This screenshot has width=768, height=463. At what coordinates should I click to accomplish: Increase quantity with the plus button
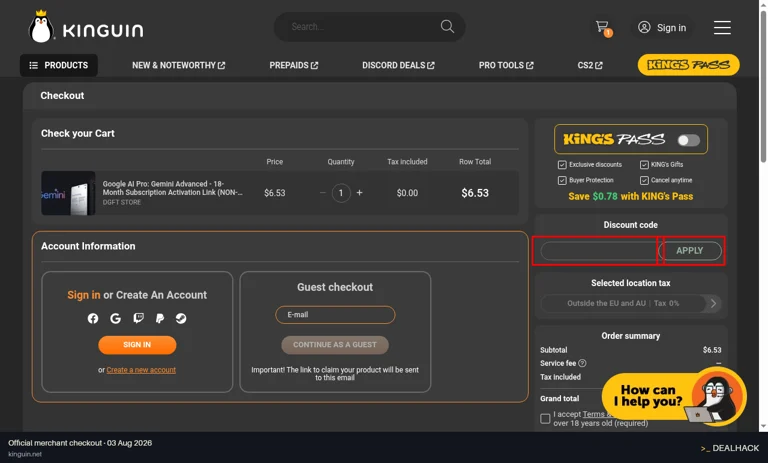(360, 193)
